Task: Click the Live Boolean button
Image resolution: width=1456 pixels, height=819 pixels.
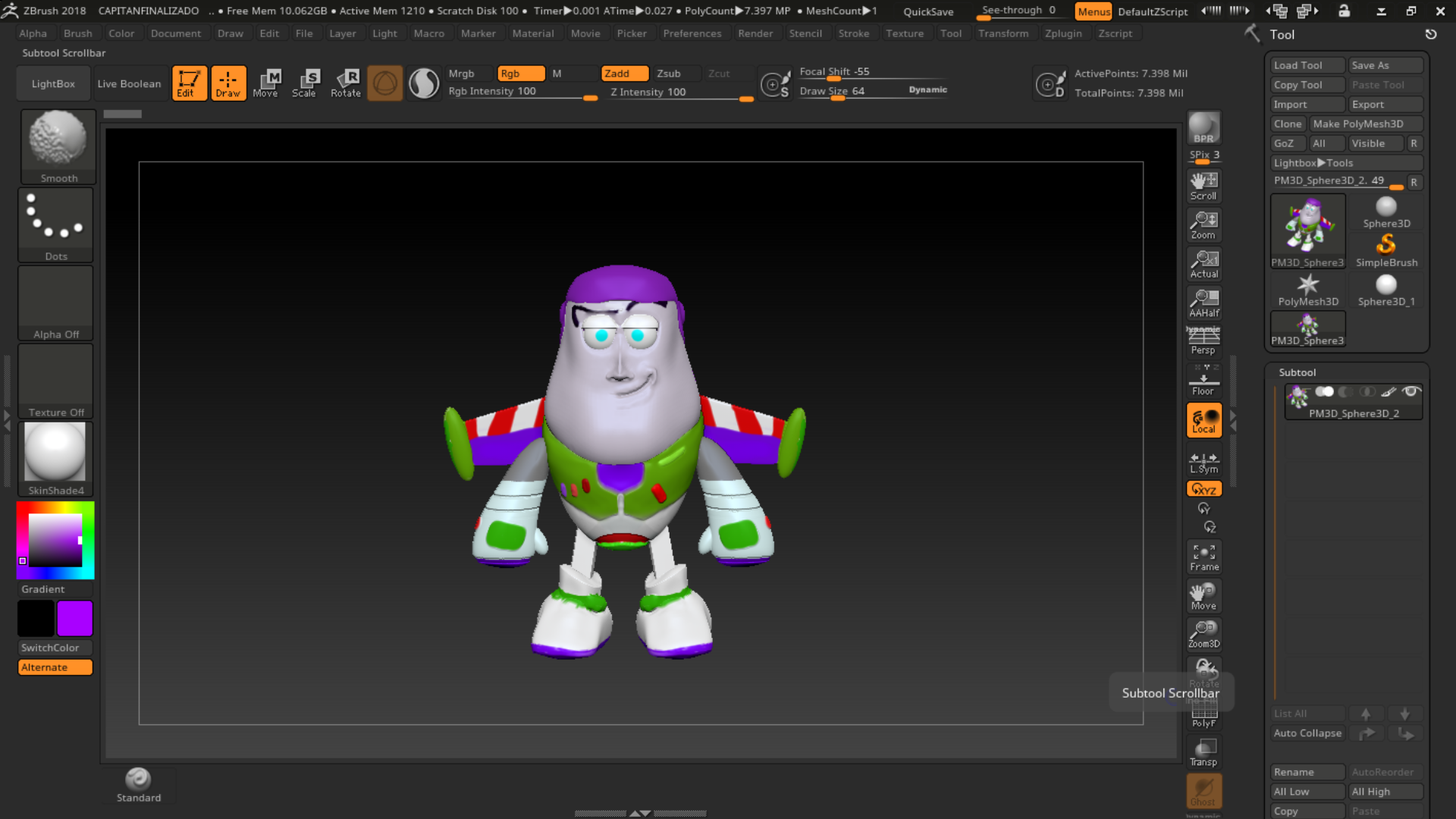Action: pyautogui.click(x=129, y=83)
